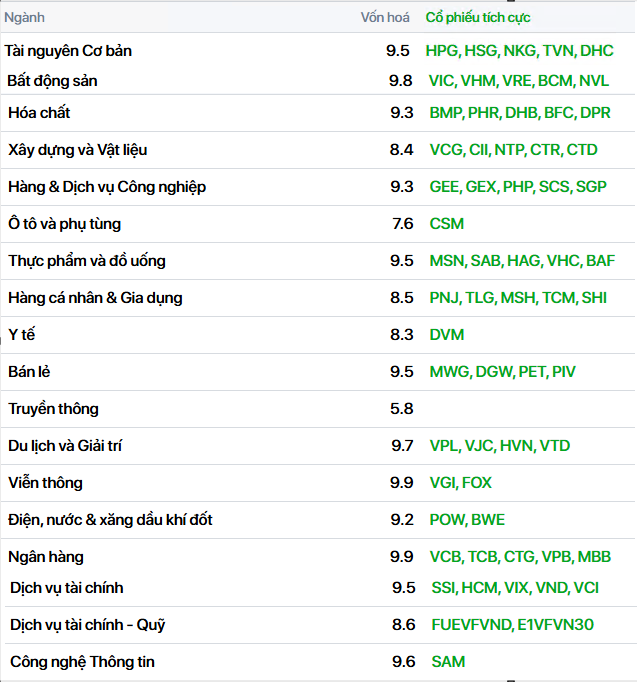
Task: Open the VIC stock ticker
Action: (x=441, y=80)
